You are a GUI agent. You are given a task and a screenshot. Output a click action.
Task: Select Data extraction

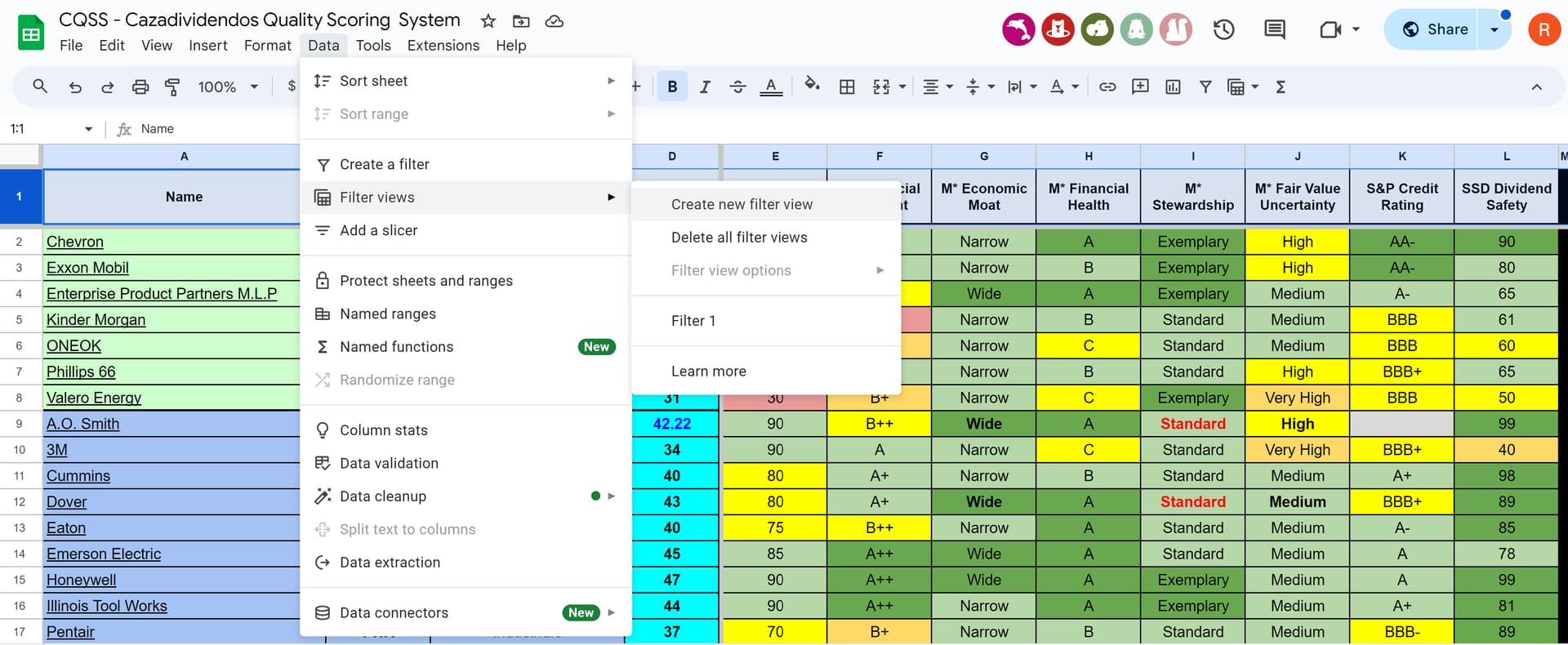(x=465, y=563)
